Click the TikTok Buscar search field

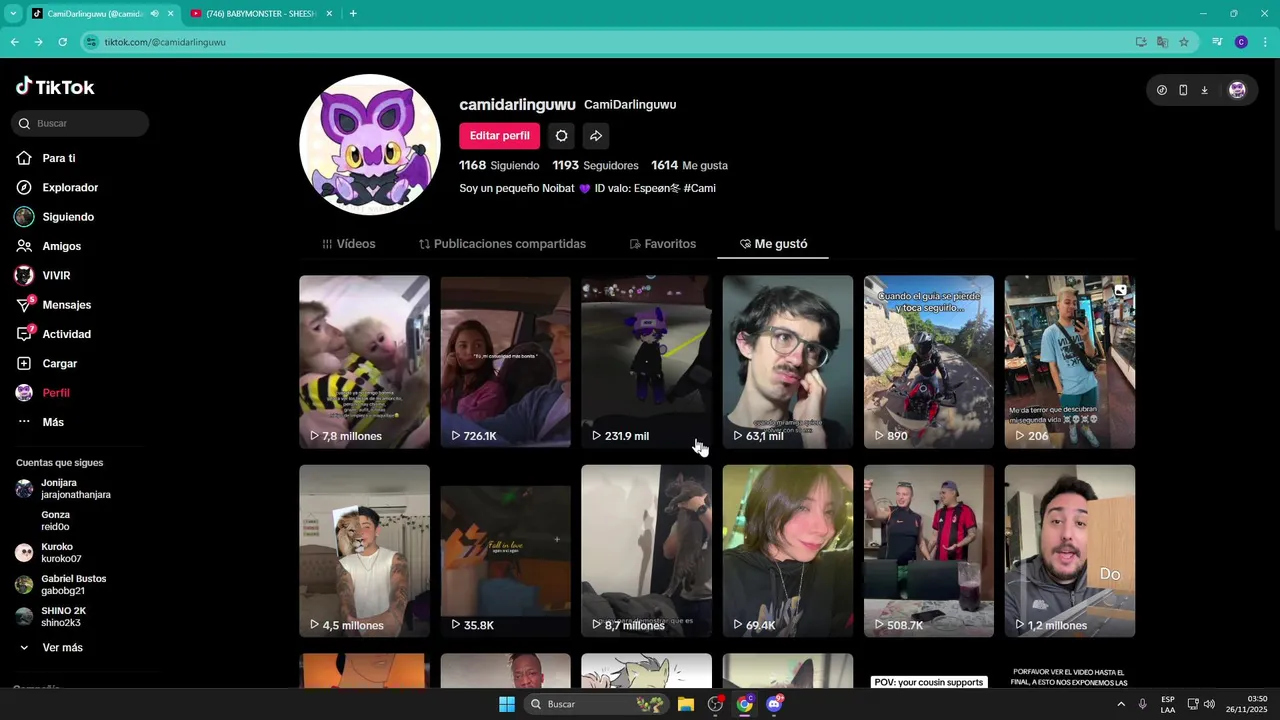80,123
